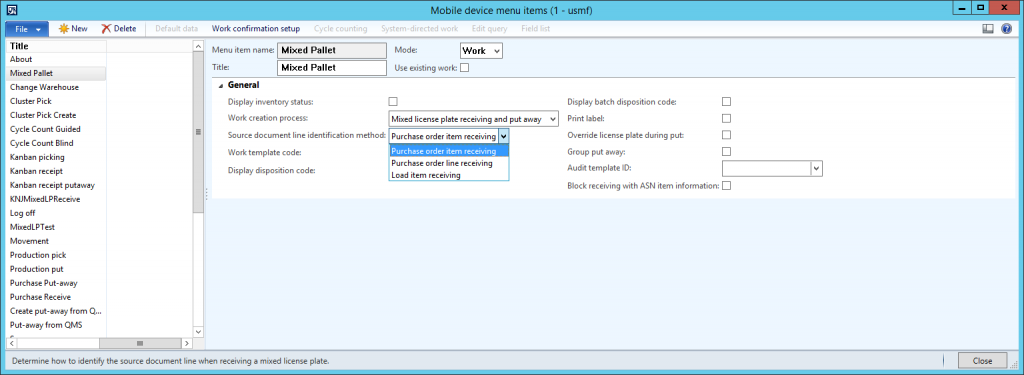Click the Cycle counting toolbar item
Screen dimensions: 1024x375
click(x=340, y=29)
